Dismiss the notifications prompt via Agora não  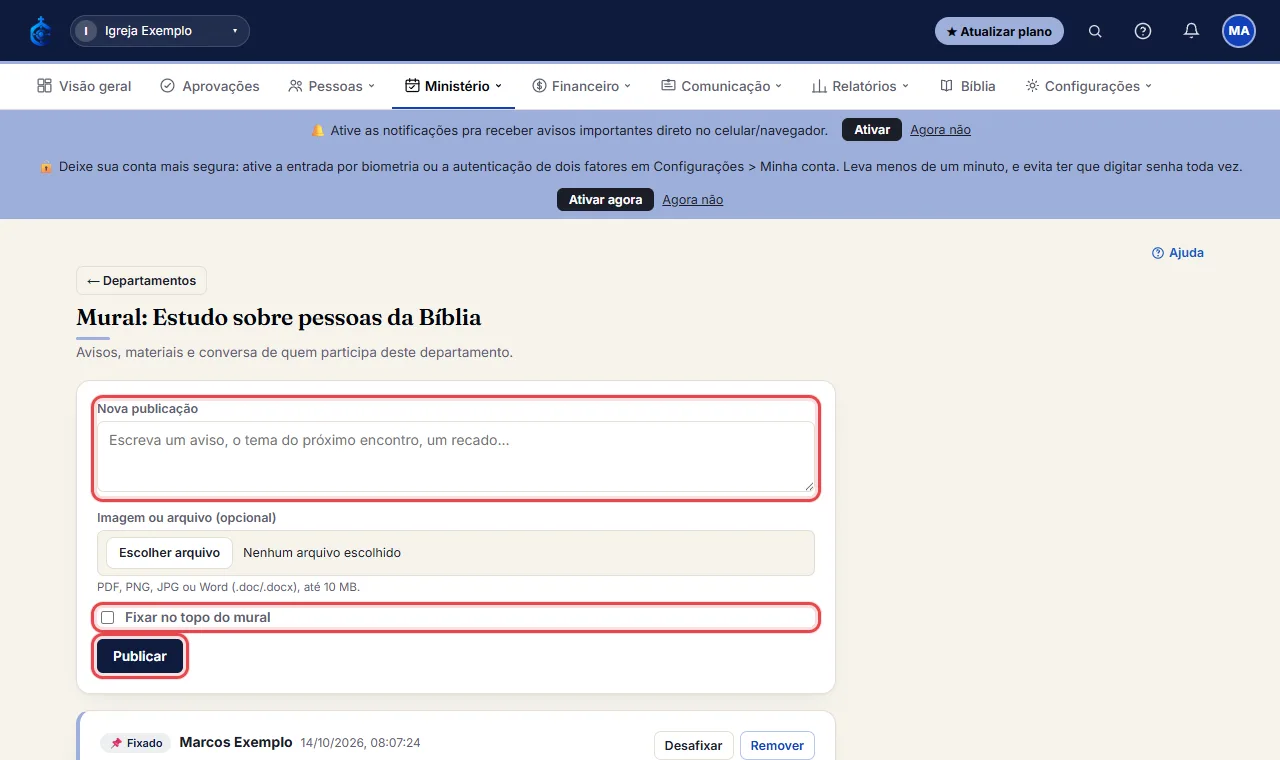tap(940, 130)
